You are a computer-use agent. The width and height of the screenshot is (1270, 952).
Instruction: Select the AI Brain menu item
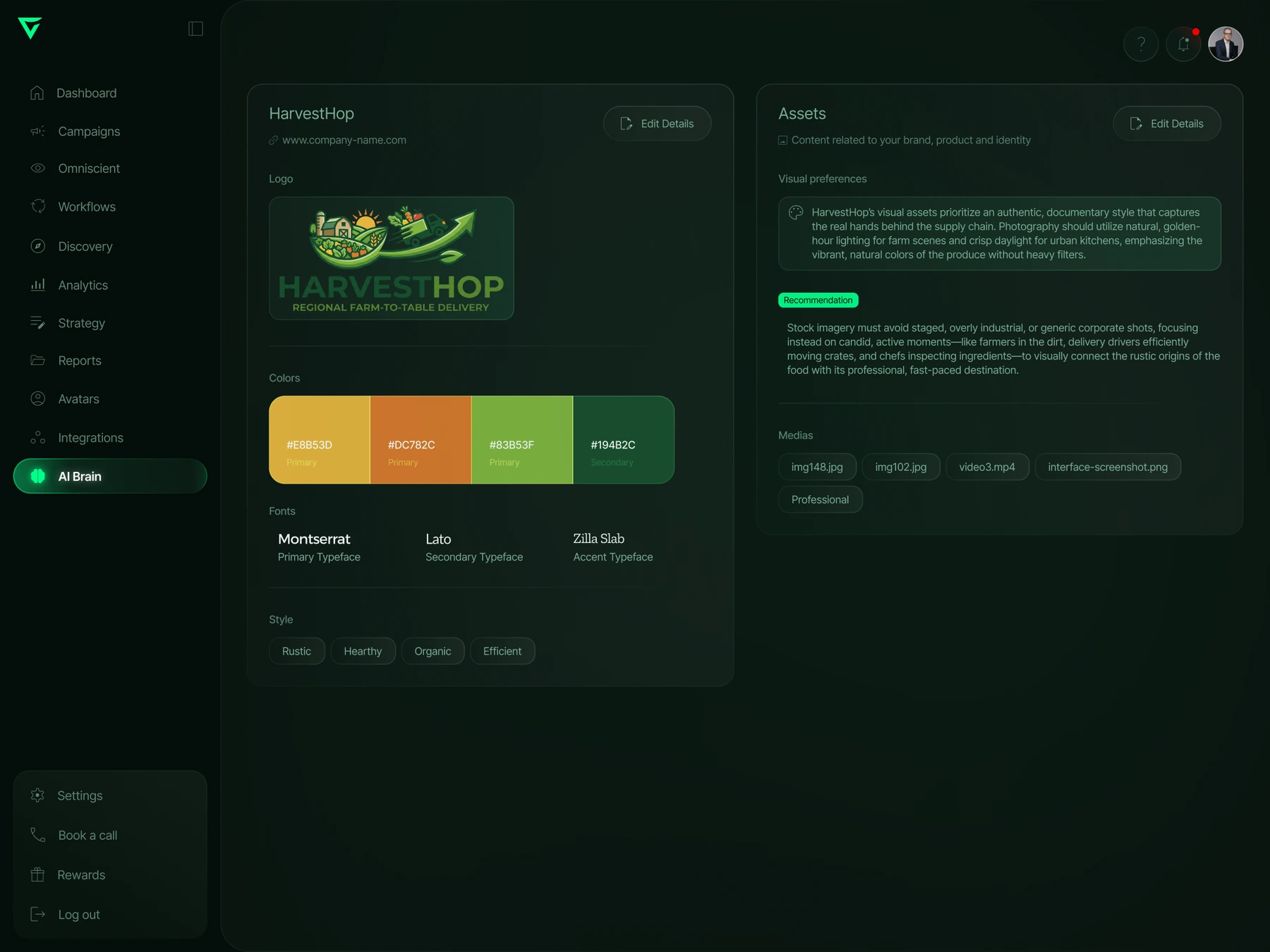[x=110, y=476]
